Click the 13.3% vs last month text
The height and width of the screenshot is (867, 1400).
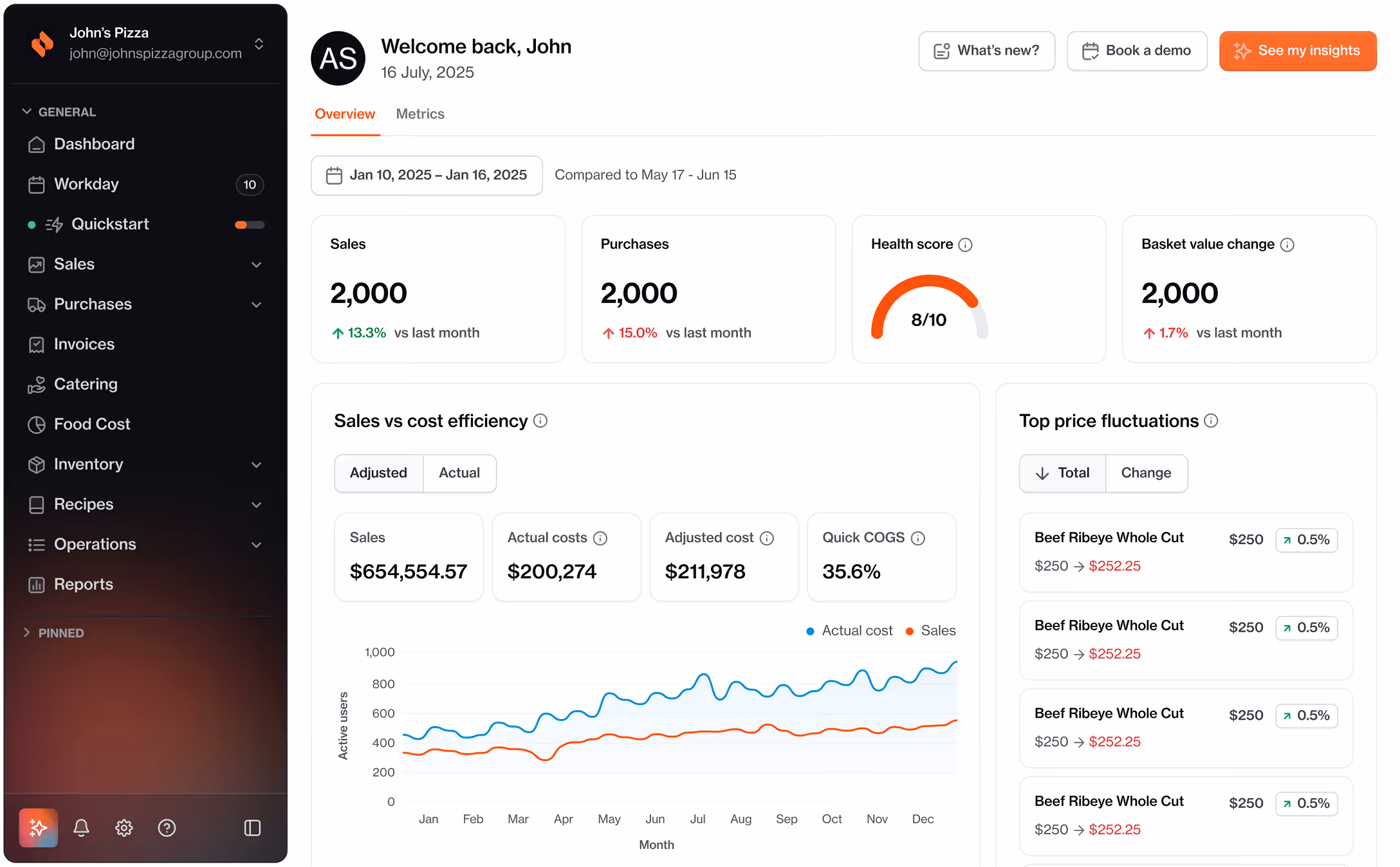[x=405, y=333]
